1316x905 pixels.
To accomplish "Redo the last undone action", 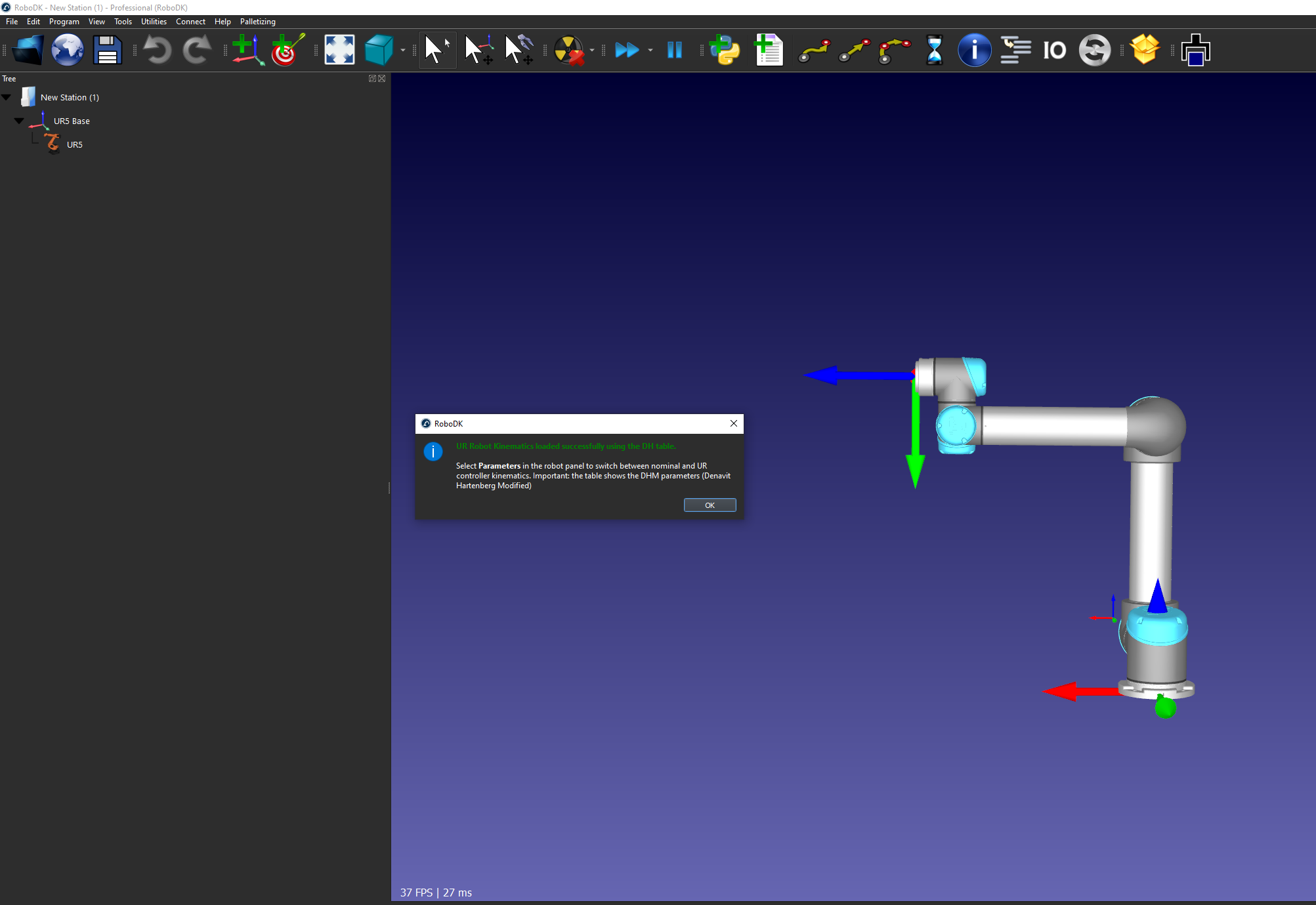I will pyautogui.click(x=197, y=50).
